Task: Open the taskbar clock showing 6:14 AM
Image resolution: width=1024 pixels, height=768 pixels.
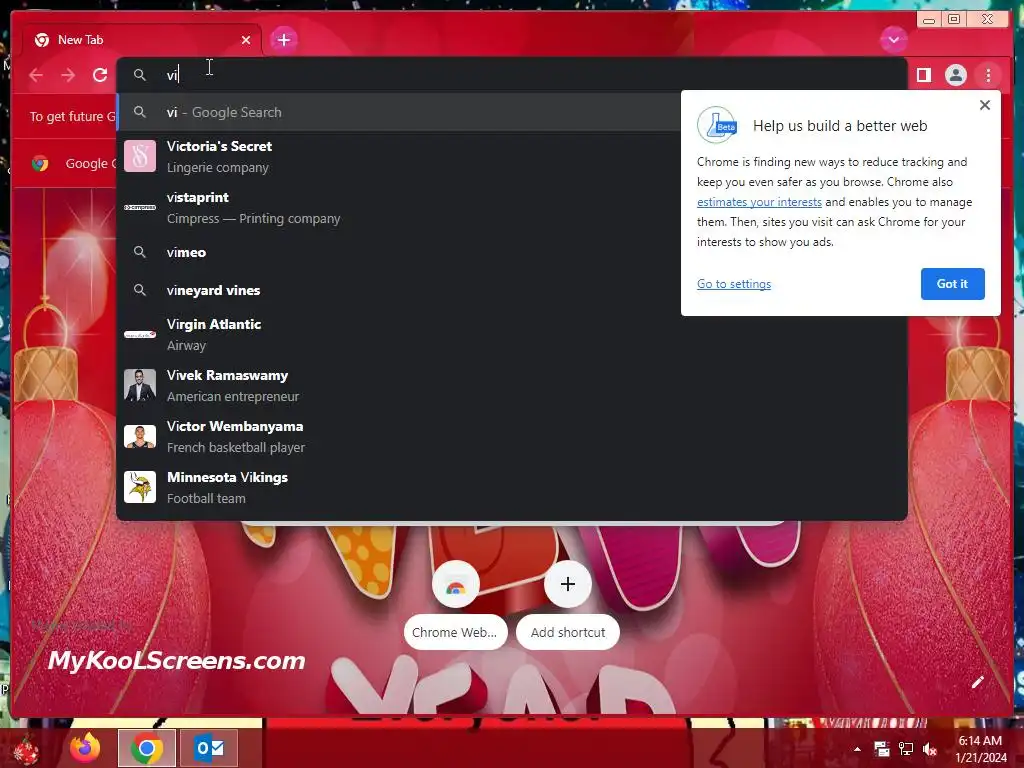Action: click(981, 749)
